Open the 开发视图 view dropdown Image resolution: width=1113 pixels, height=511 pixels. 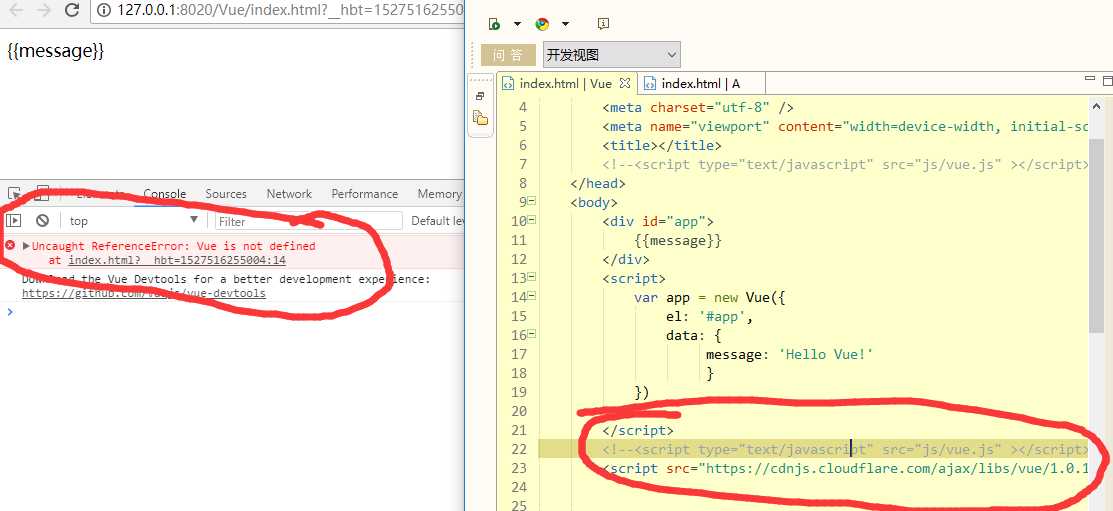pyautogui.click(x=611, y=55)
